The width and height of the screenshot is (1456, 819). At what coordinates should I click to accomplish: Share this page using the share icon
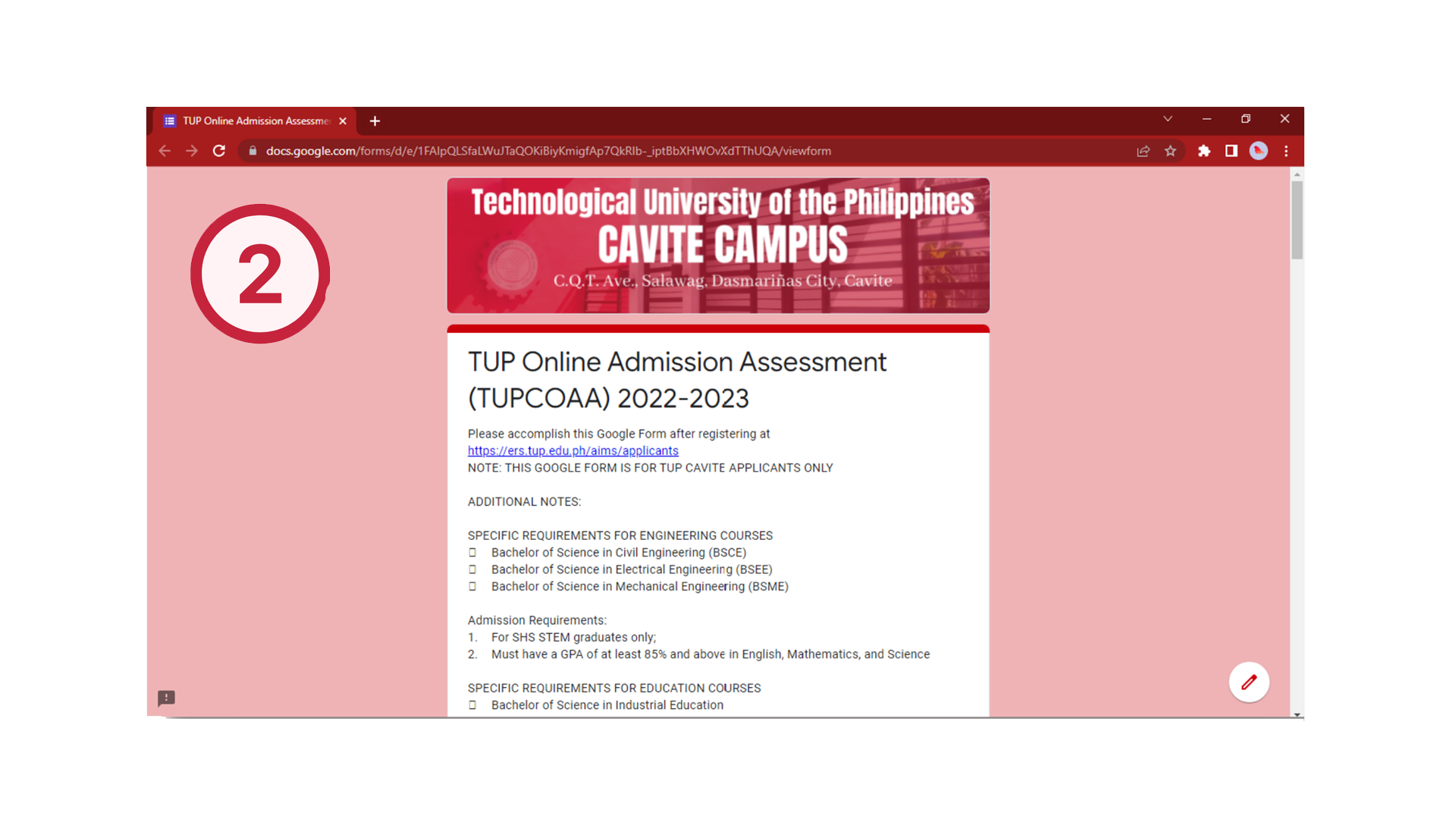(1143, 151)
